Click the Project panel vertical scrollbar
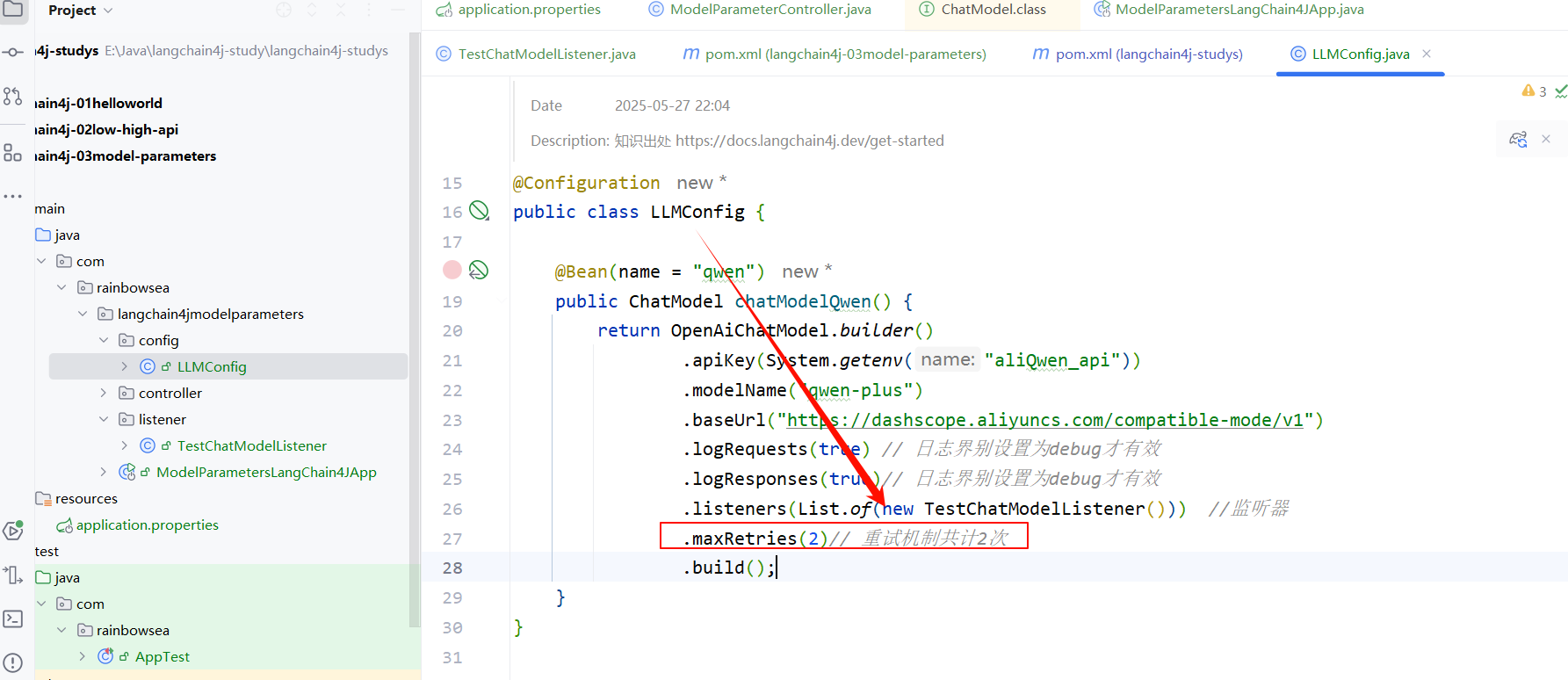 coord(415,329)
